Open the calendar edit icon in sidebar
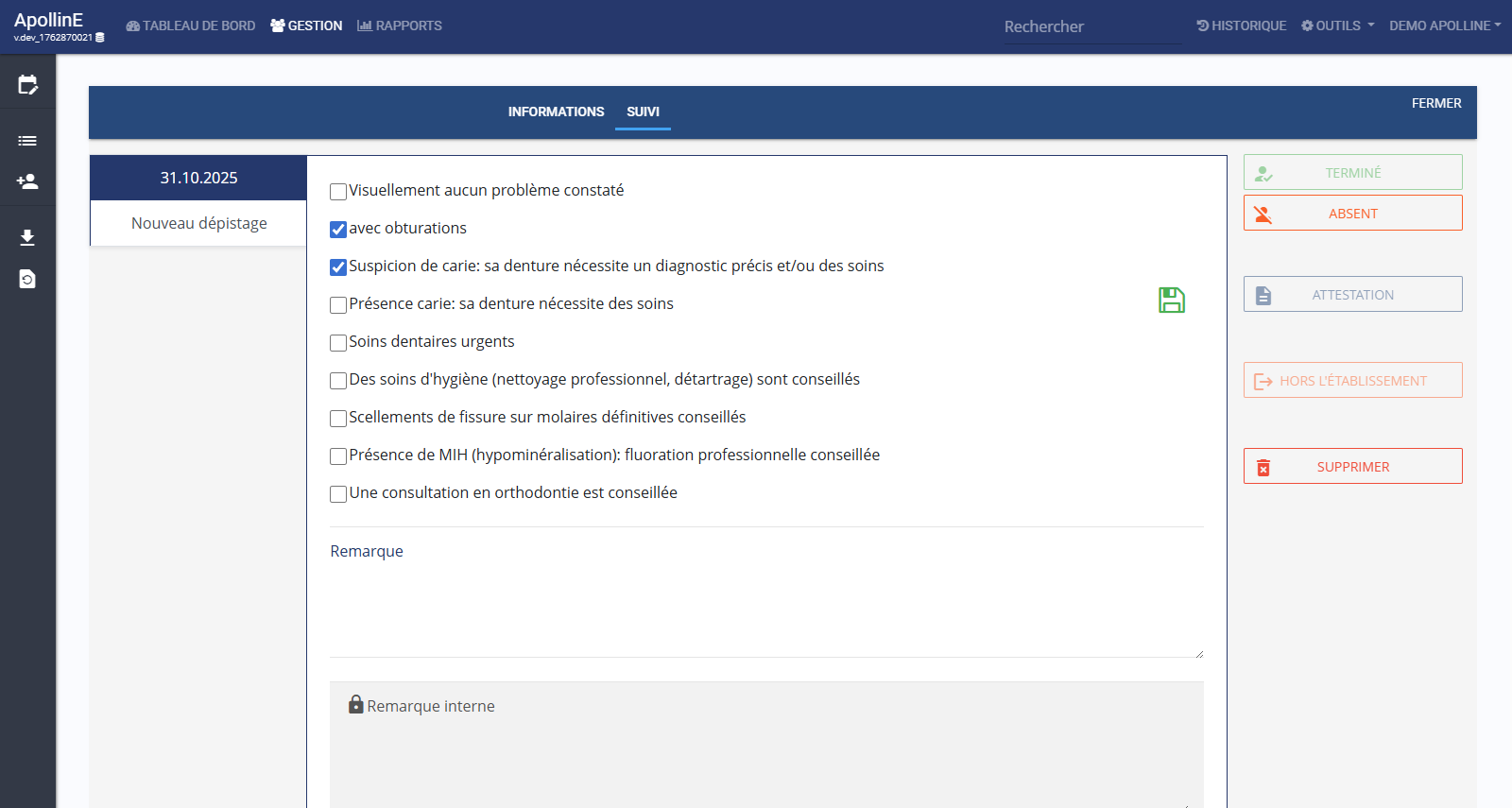This screenshot has width=1512, height=808. [27, 85]
